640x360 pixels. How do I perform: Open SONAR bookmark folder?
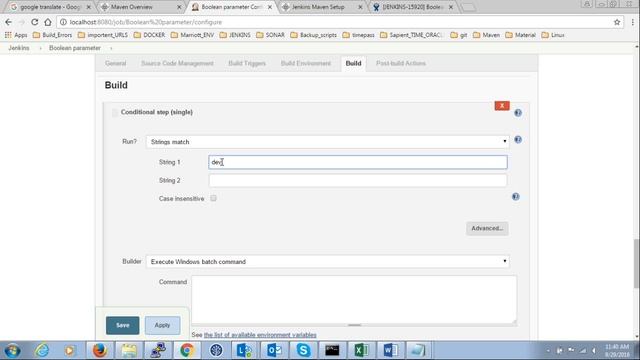click(270, 35)
